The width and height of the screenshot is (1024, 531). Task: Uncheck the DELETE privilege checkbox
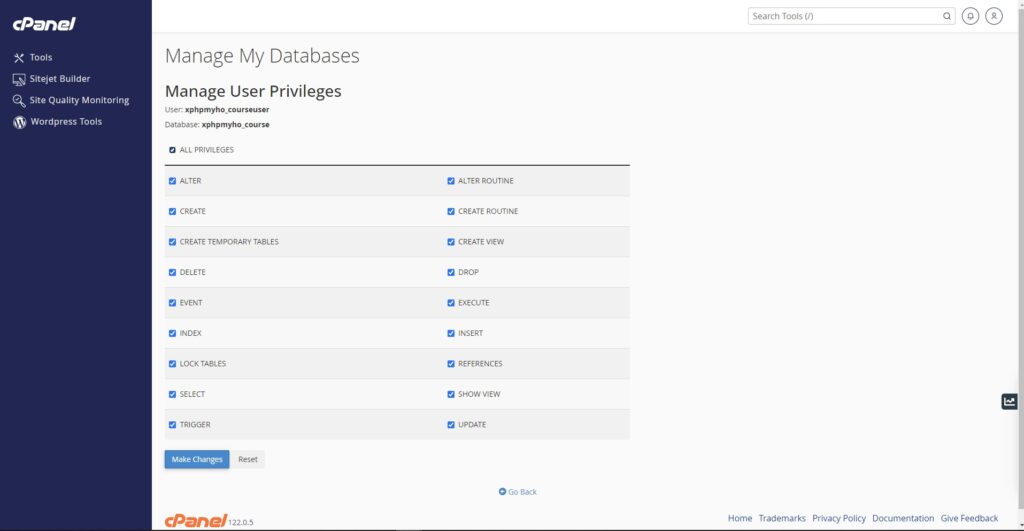pyautogui.click(x=172, y=272)
